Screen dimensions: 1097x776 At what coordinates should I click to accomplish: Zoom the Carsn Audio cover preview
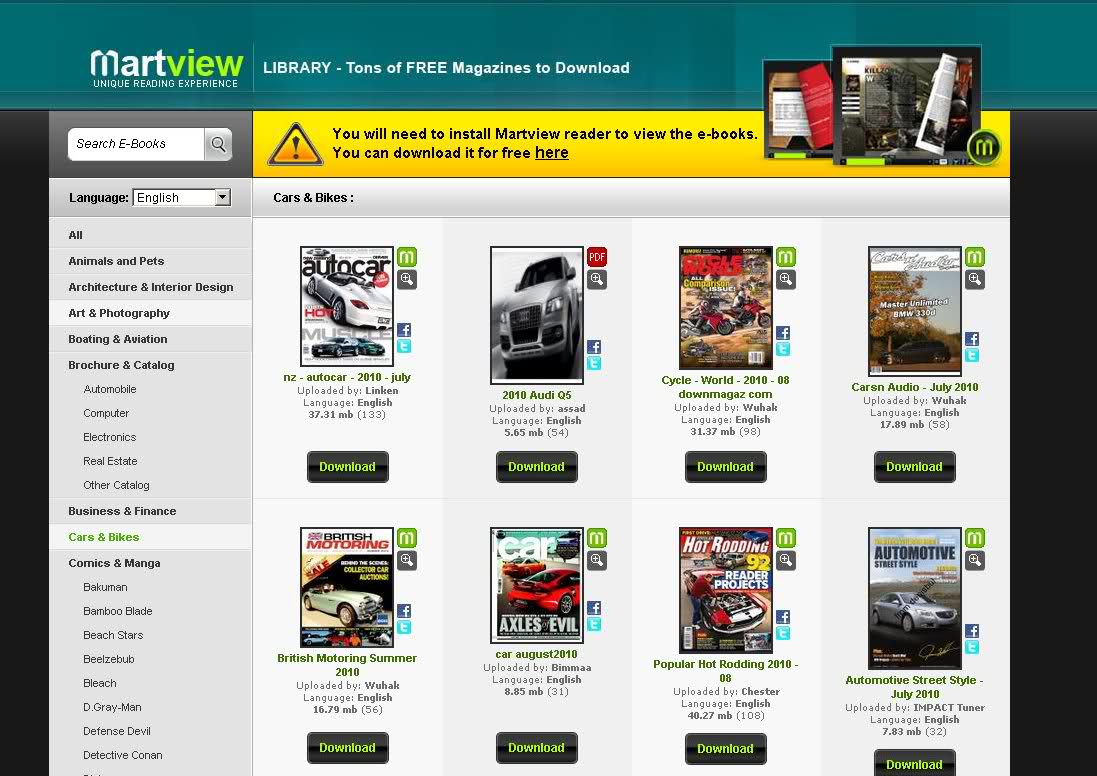[x=975, y=280]
